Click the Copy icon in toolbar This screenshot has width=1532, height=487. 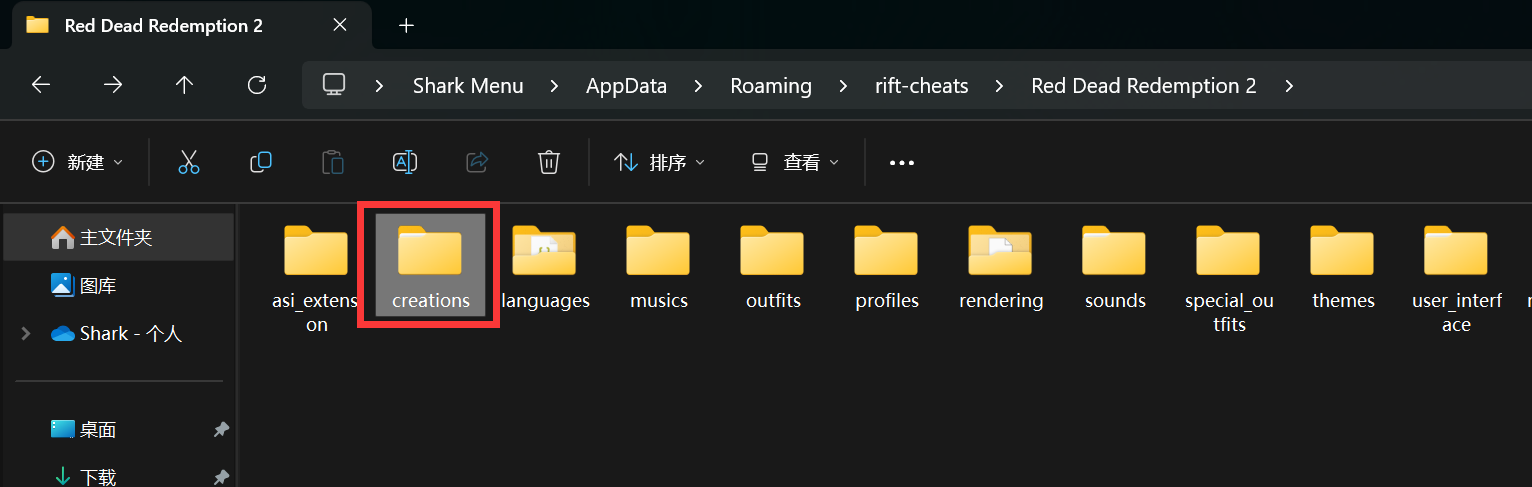click(x=261, y=162)
